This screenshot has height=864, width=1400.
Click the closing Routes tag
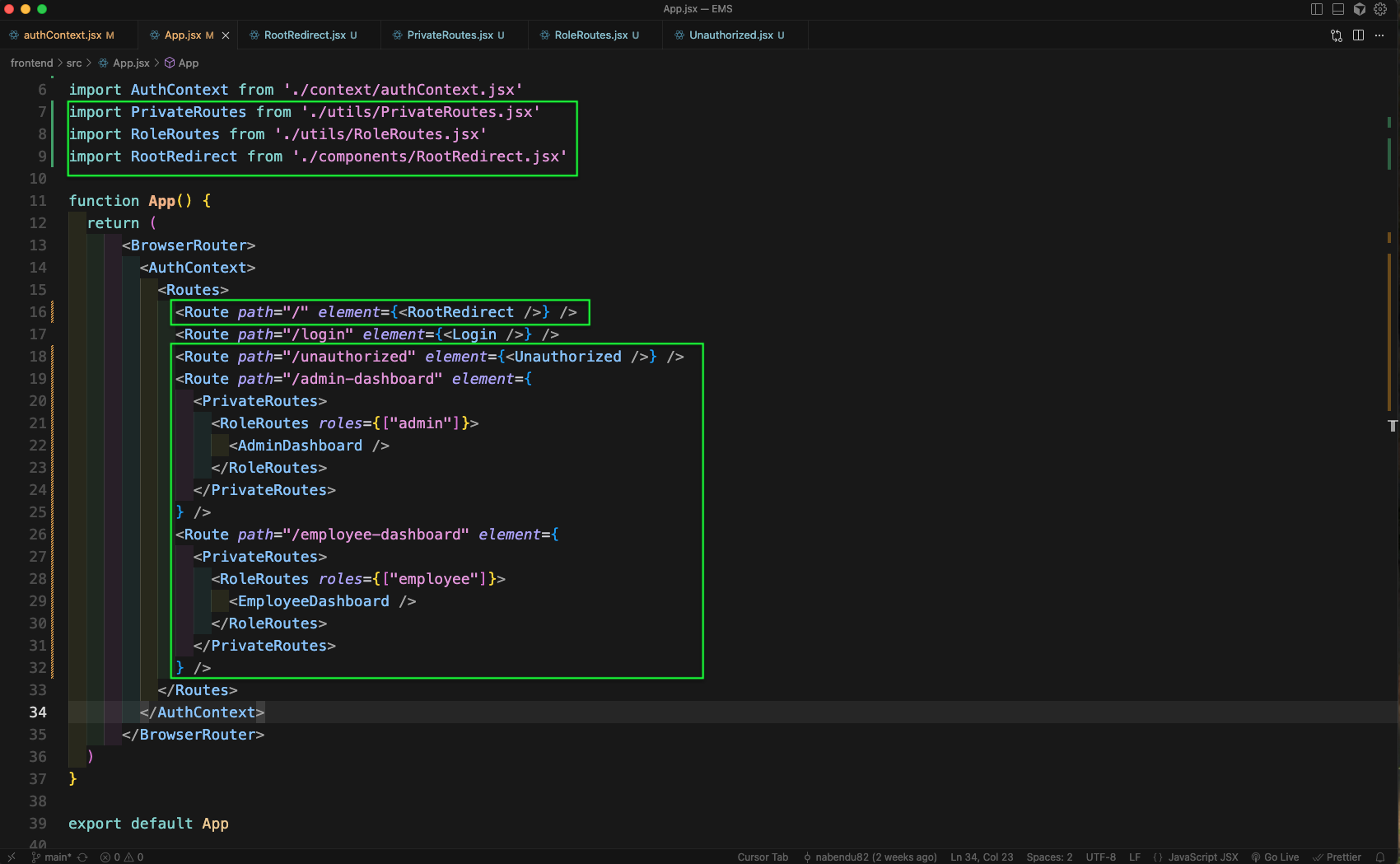(x=198, y=690)
